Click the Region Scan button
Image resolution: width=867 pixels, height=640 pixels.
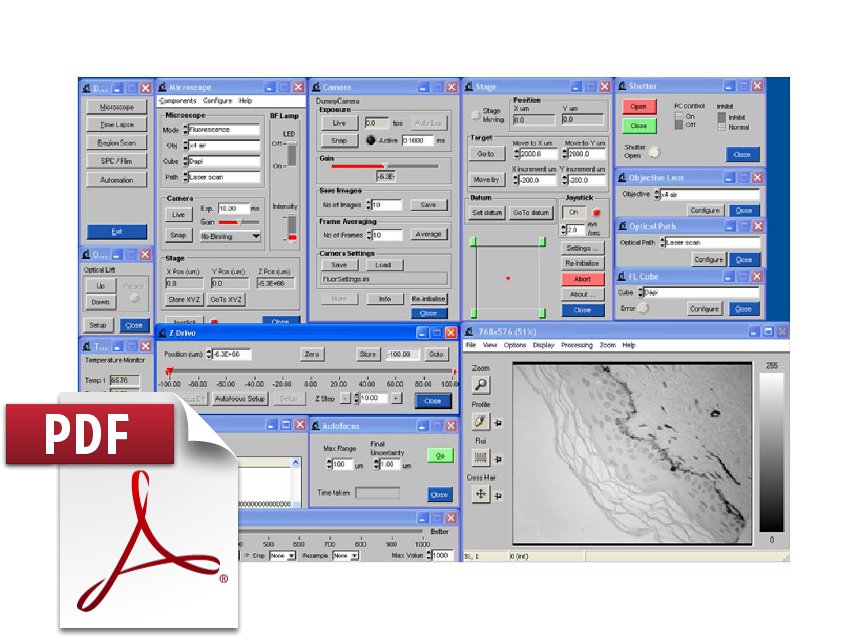(x=117, y=143)
